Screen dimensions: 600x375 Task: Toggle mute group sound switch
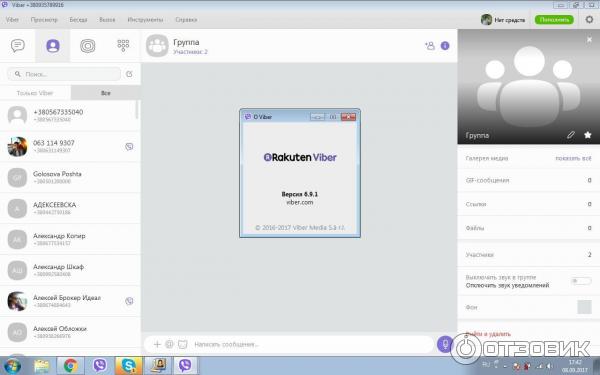tap(581, 281)
